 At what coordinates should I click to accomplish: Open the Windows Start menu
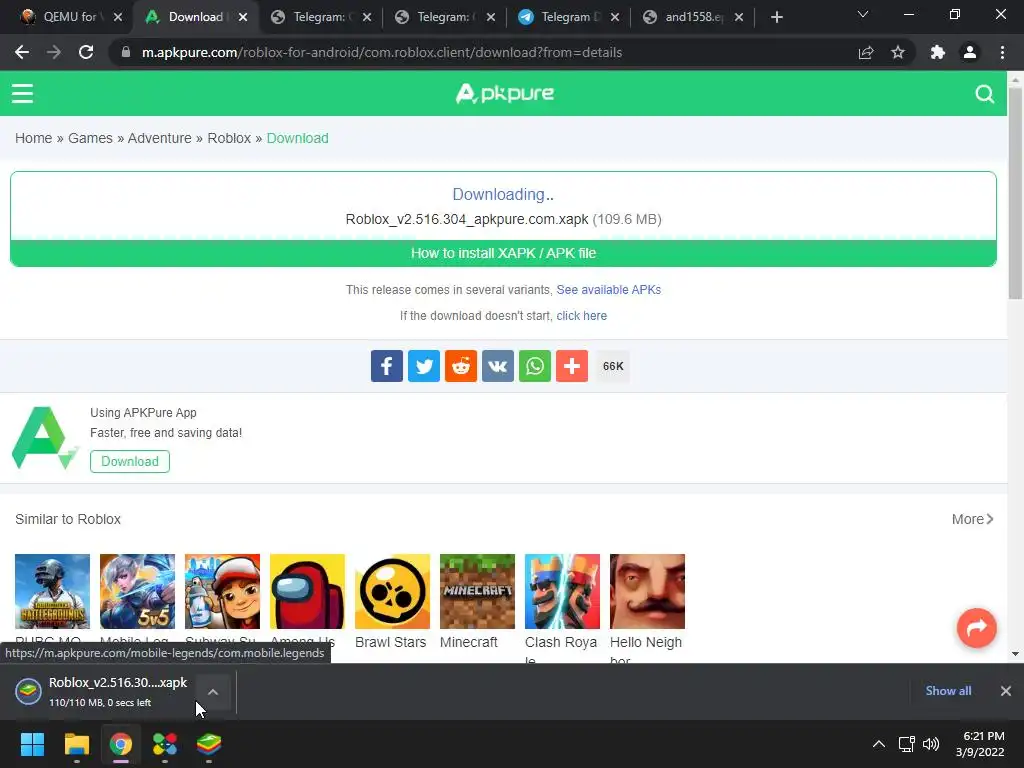(x=32, y=744)
